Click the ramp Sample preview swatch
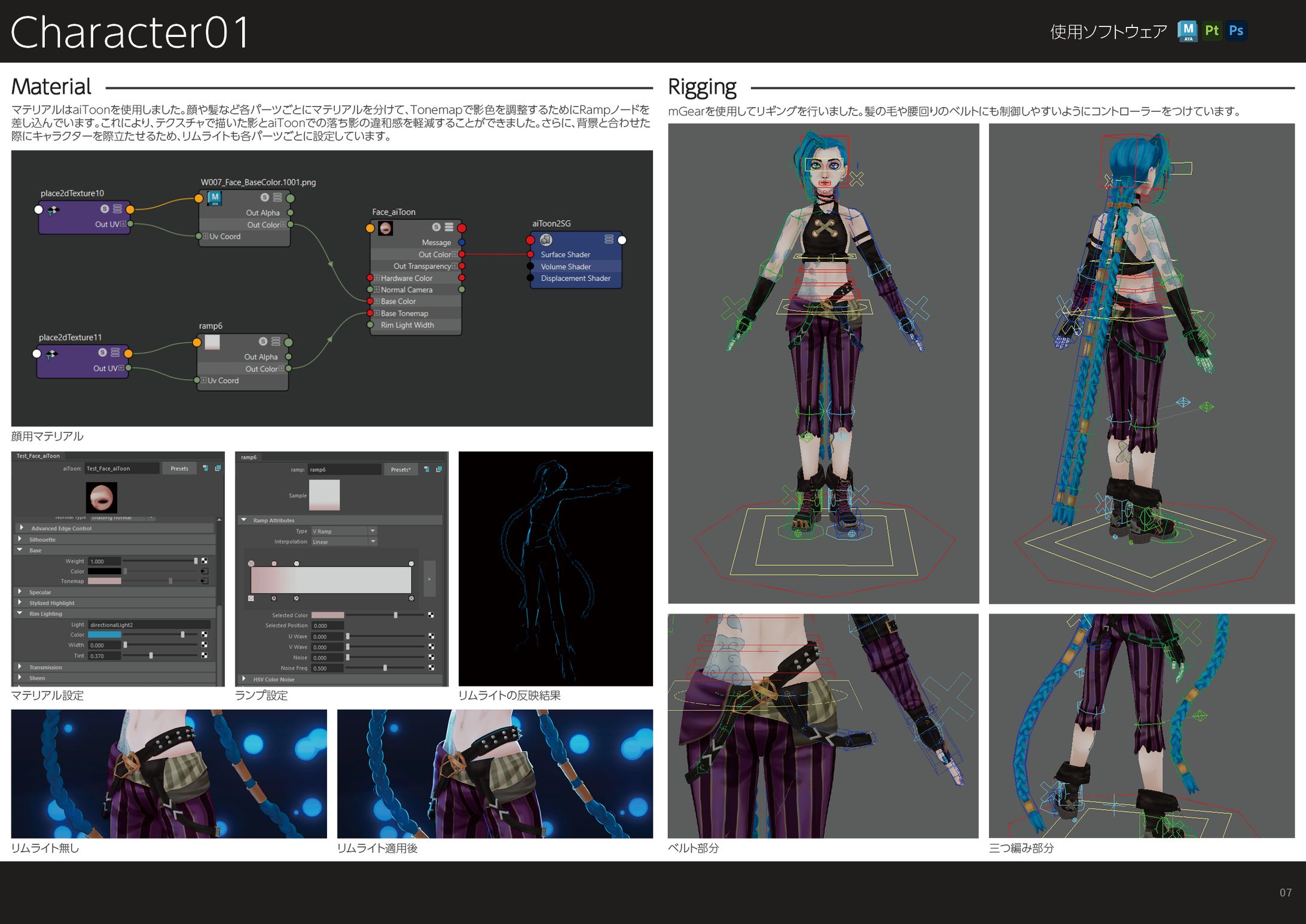The height and width of the screenshot is (924, 1306). pos(324,495)
